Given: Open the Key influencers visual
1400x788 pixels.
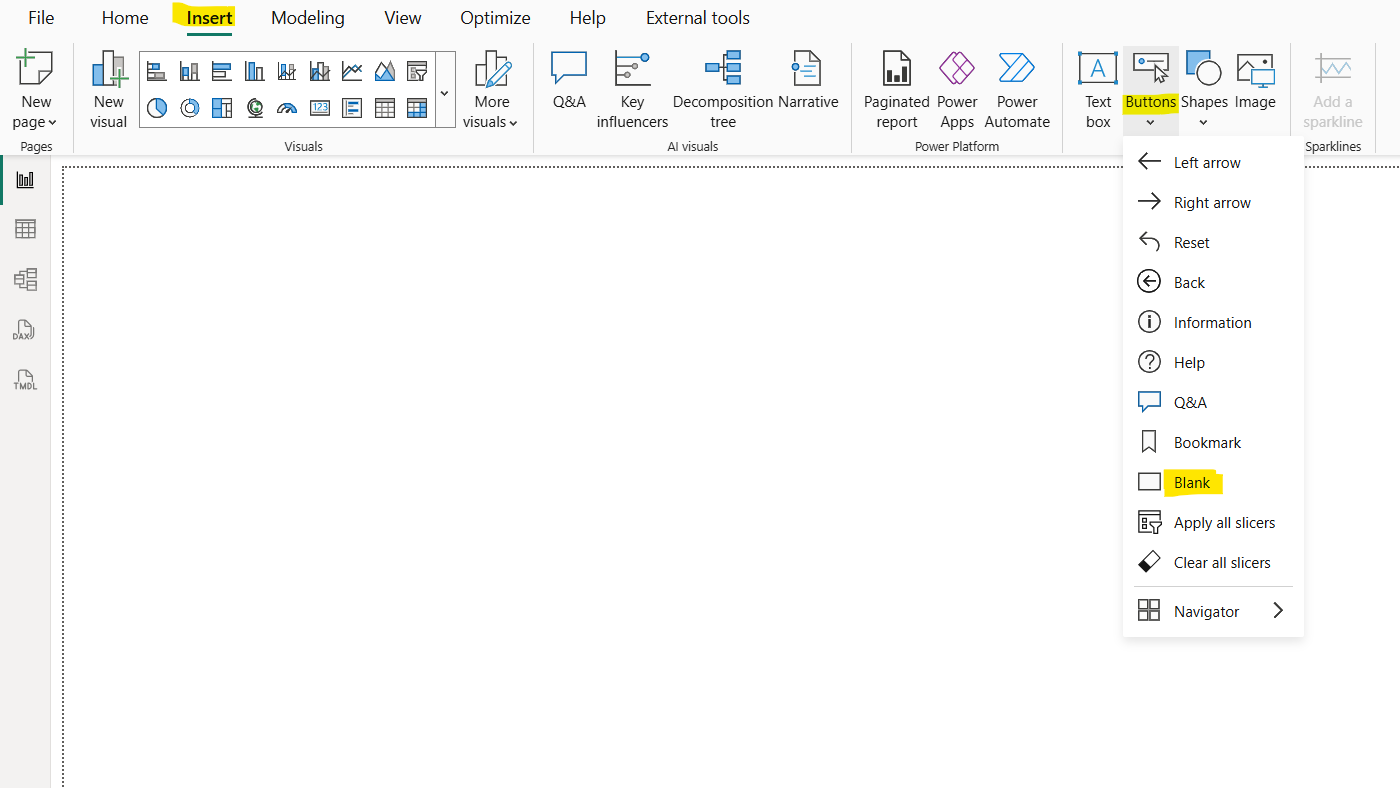Looking at the screenshot, I should (631, 88).
